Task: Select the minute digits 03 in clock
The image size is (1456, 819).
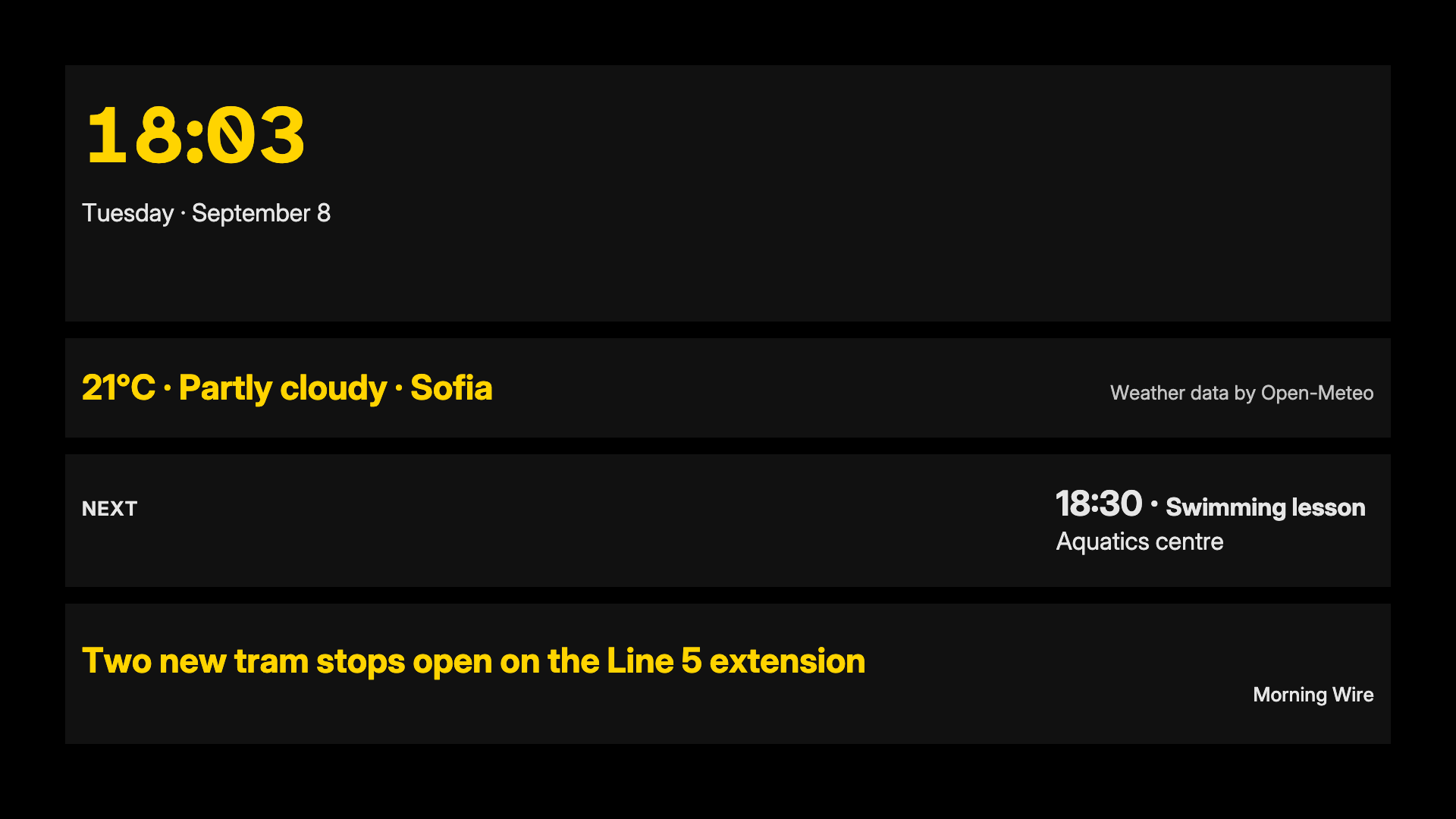Action: point(256,136)
